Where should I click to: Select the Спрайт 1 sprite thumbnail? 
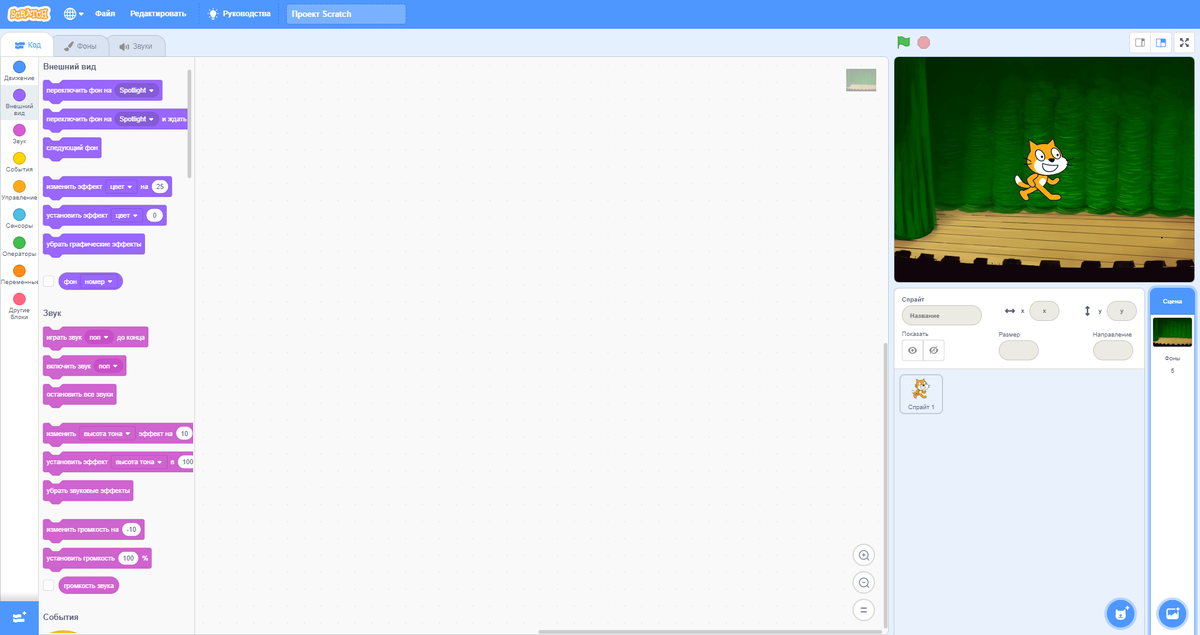coord(921,394)
